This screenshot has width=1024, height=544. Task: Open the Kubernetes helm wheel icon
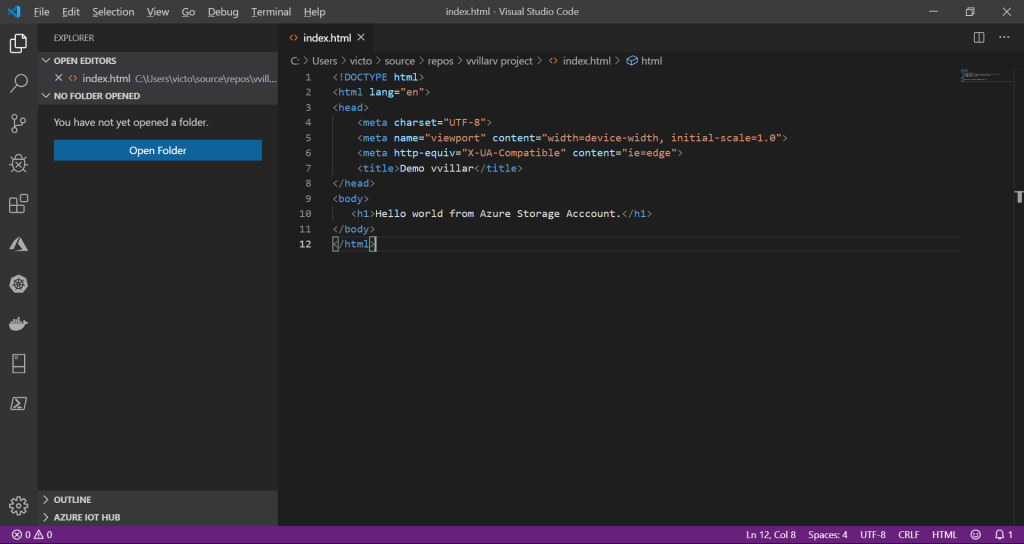coord(18,284)
